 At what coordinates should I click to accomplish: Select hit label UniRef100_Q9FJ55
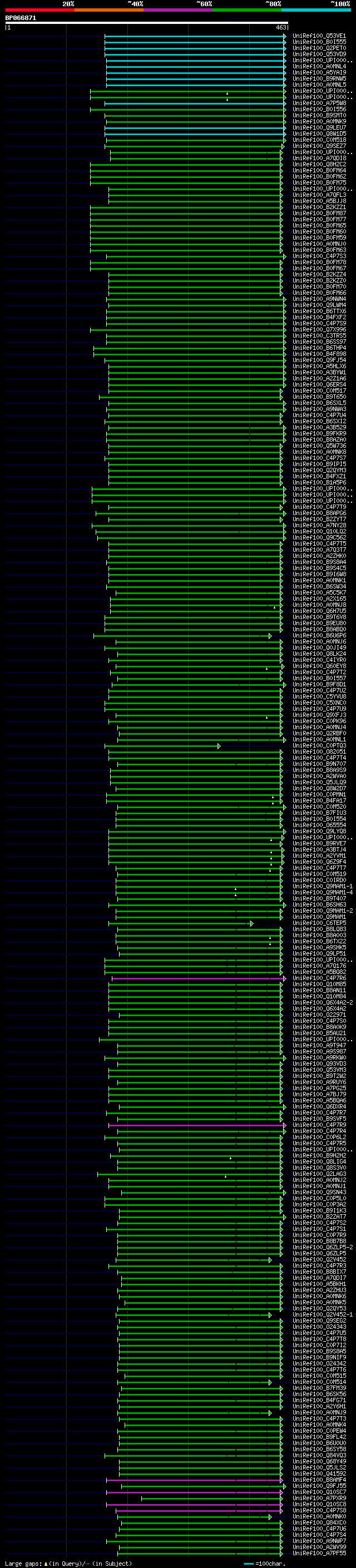pyautogui.click(x=319, y=1486)
